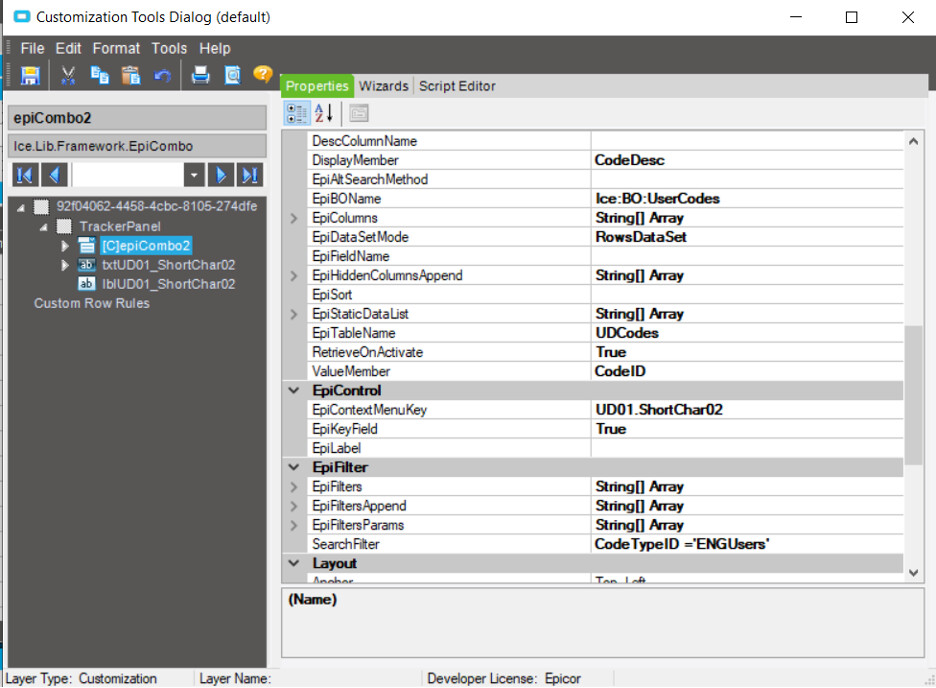This screenshot has height=688, width=936.
Task: Sort properties alphabetically with A-Z icon
Action: (x=324, y=113)
